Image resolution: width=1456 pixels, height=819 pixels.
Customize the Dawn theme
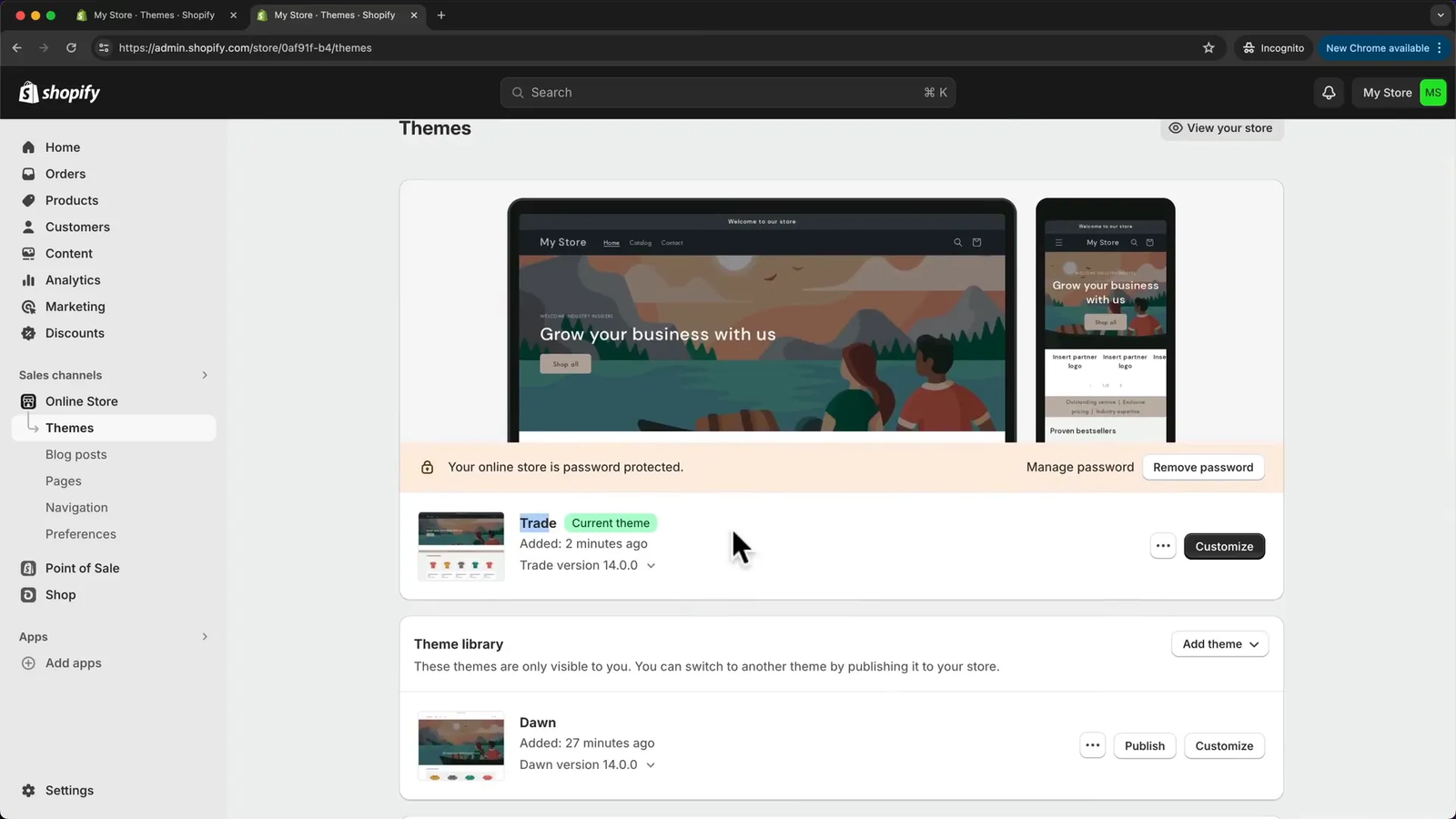click(x=1224, y=745)
